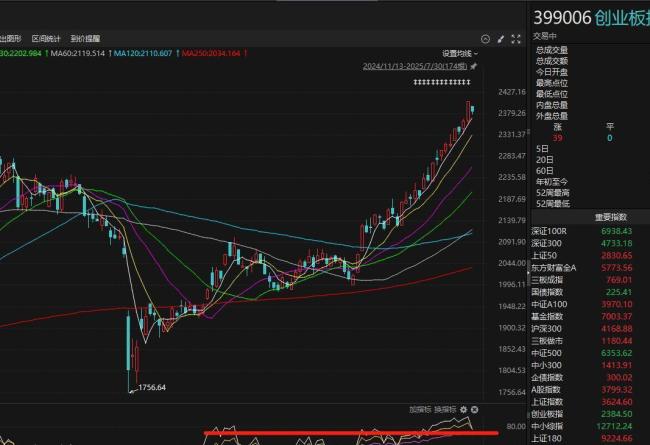Open the 创业板指 2384.50 index row
The image size is (650, 445).
[590, 414]
